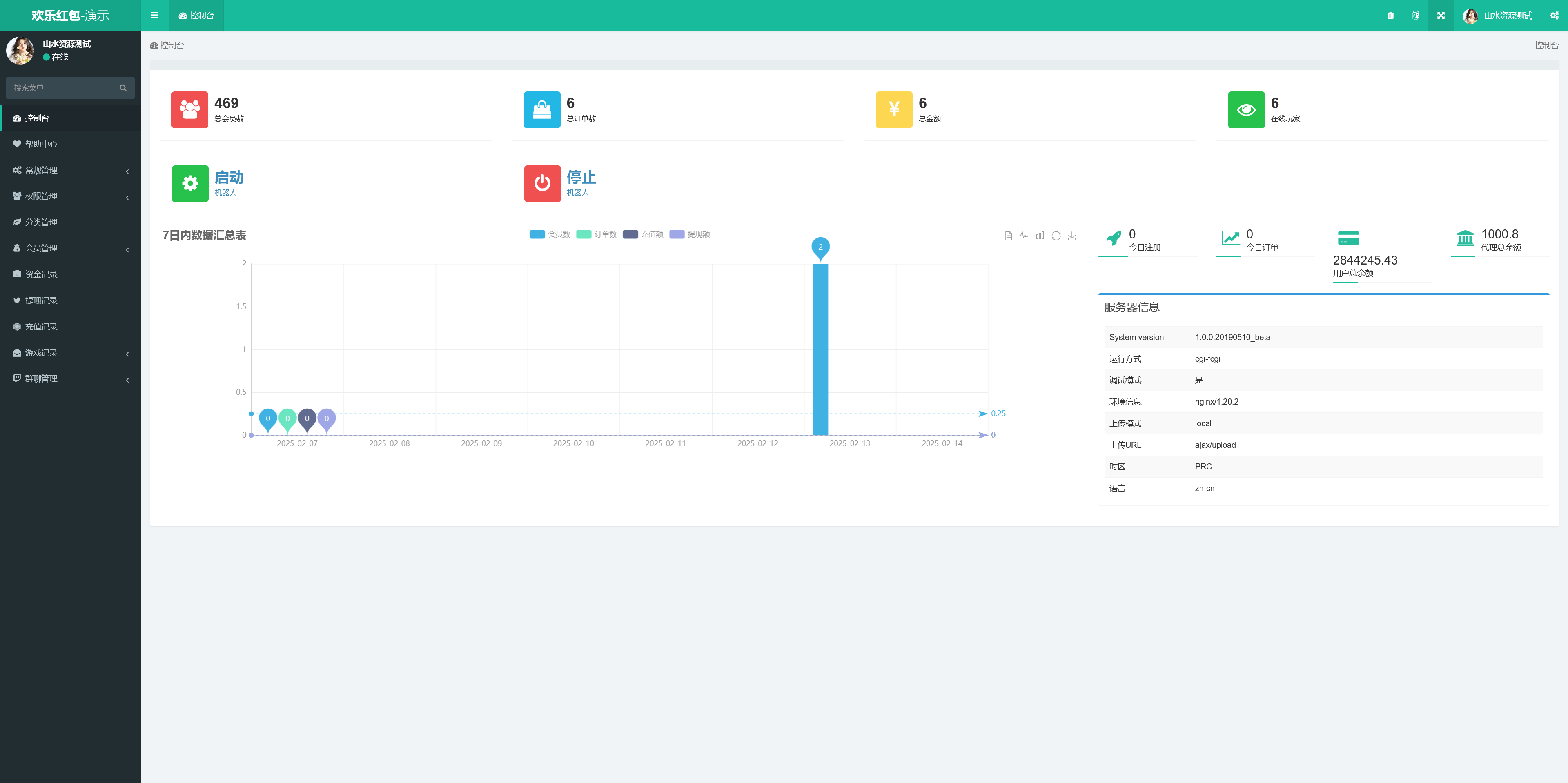Click the trash icon in top bar
The image size is (1568, 783).
(1390, 16)
